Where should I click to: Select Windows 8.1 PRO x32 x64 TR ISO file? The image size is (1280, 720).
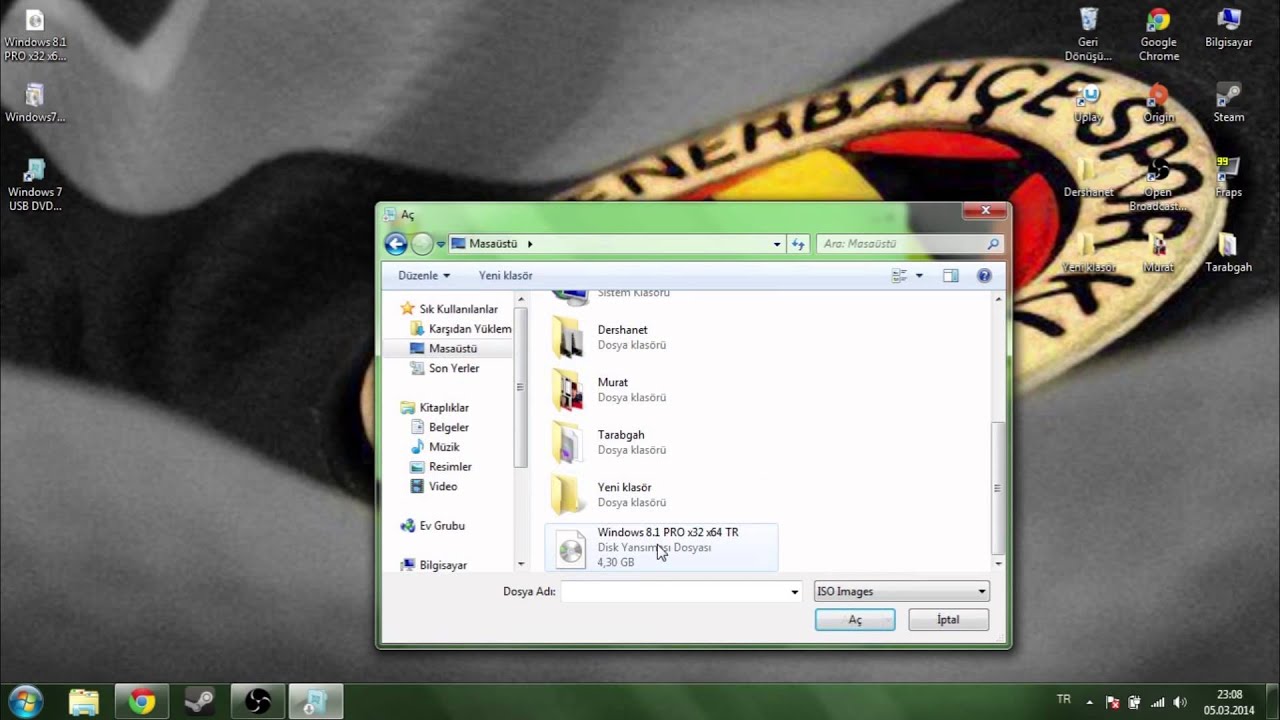tap(661, 547)
